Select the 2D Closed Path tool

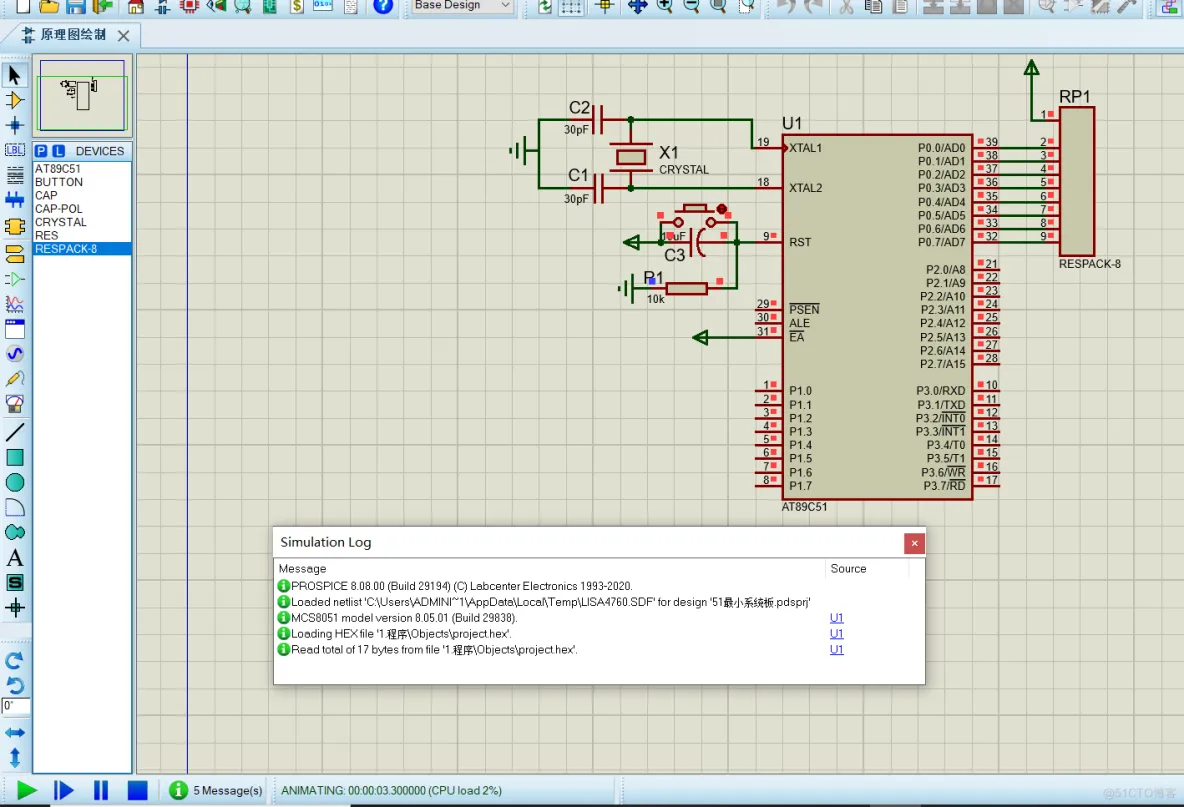tap(14, 532)
